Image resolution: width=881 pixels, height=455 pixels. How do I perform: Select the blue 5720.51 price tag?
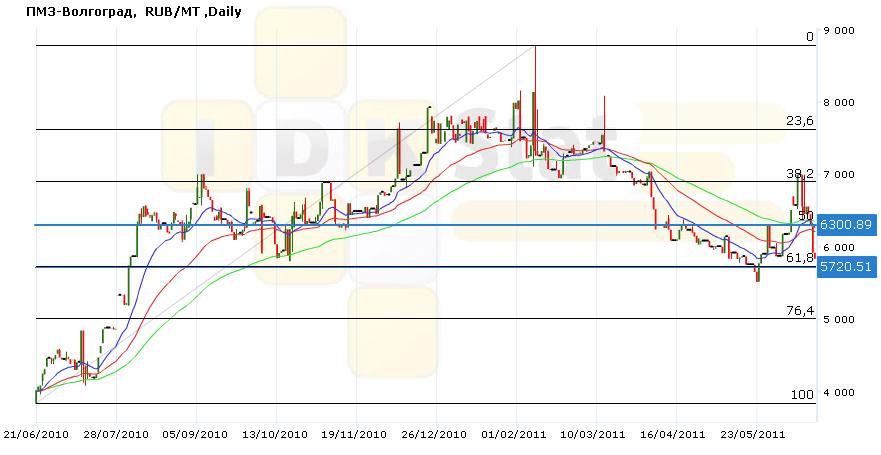[x=848, y=267]
